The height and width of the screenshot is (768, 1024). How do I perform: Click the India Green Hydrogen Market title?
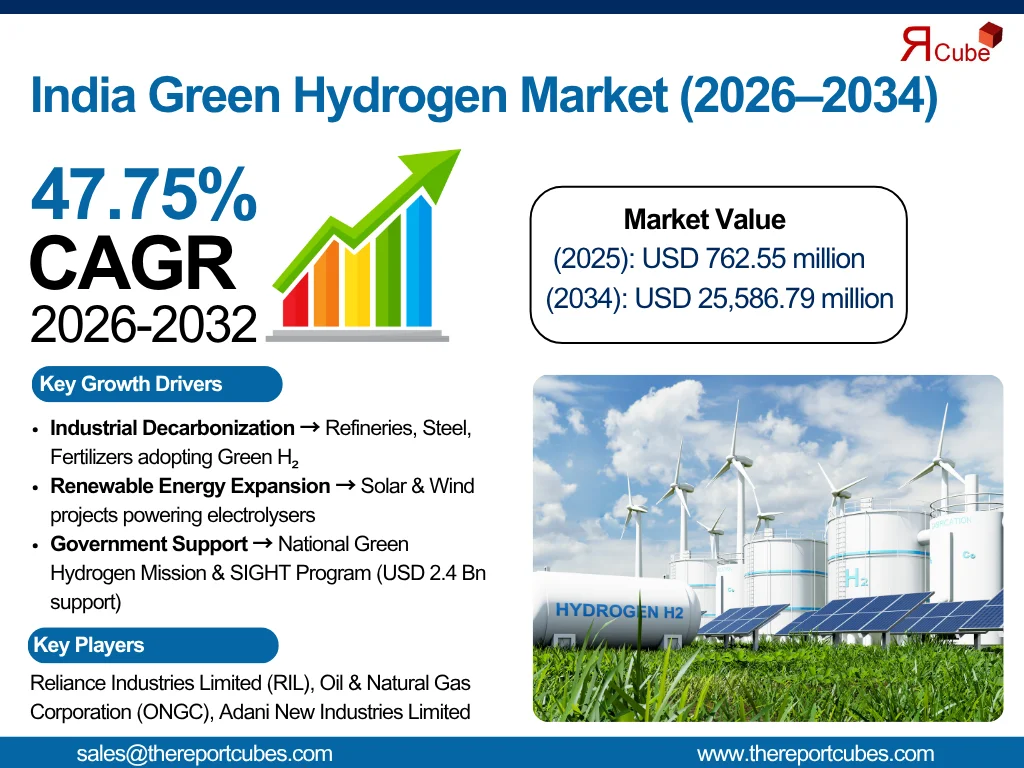pyautogui.click(x=484, y=97)
